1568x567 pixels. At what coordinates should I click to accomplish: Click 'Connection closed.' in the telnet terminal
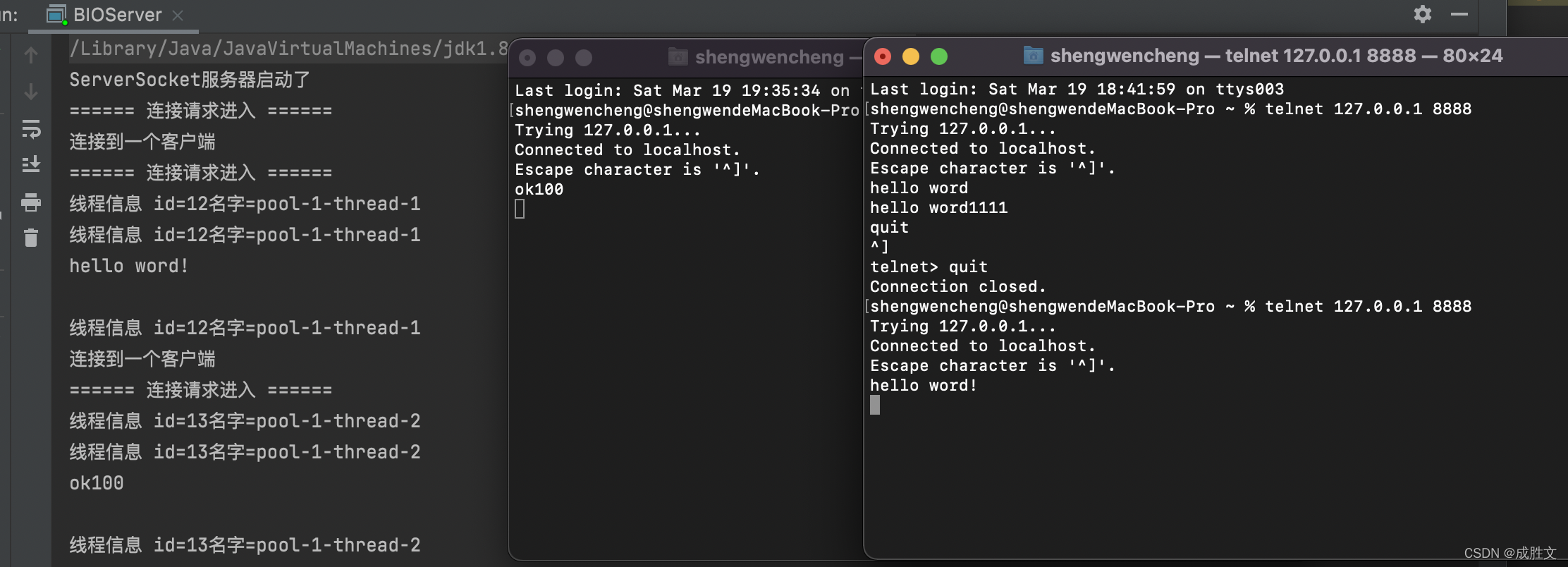958,286
